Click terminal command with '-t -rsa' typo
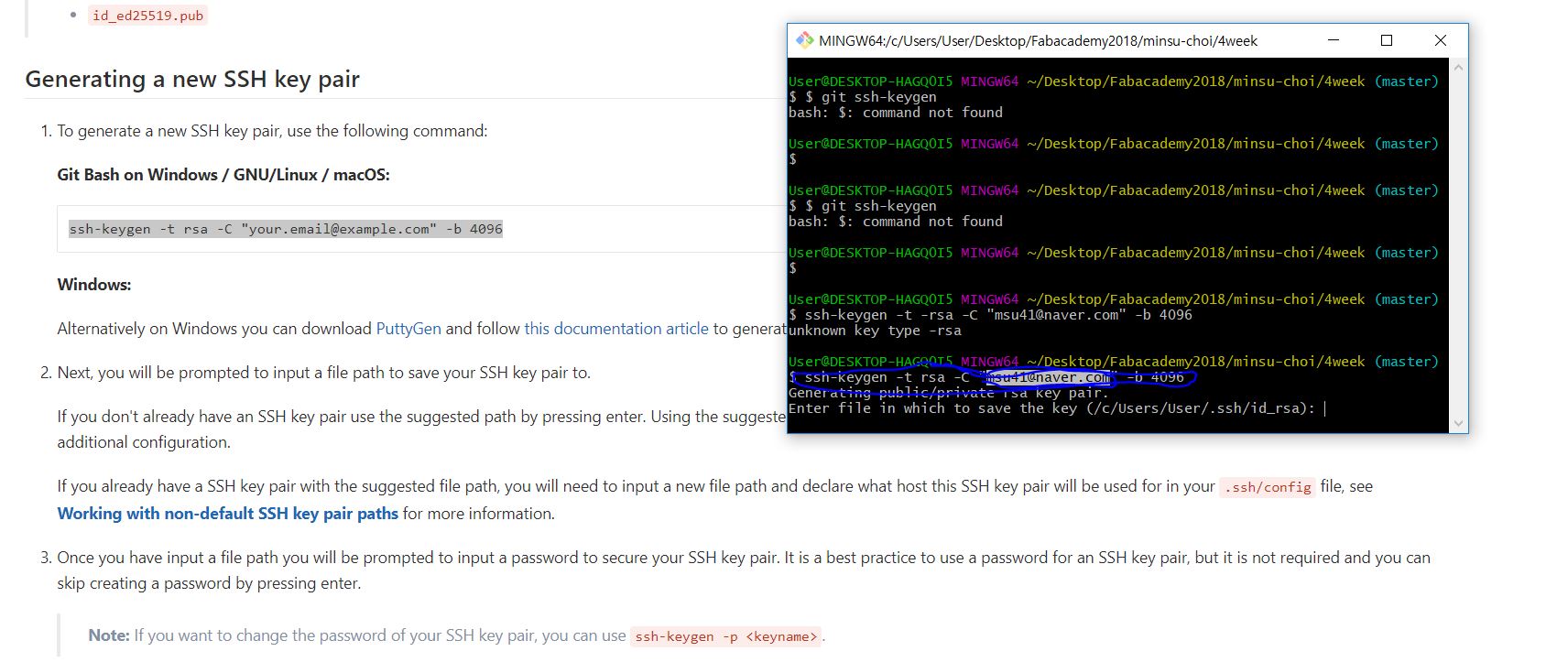Viewport: 1568px width, 662px height. click(x=990, y=315)
